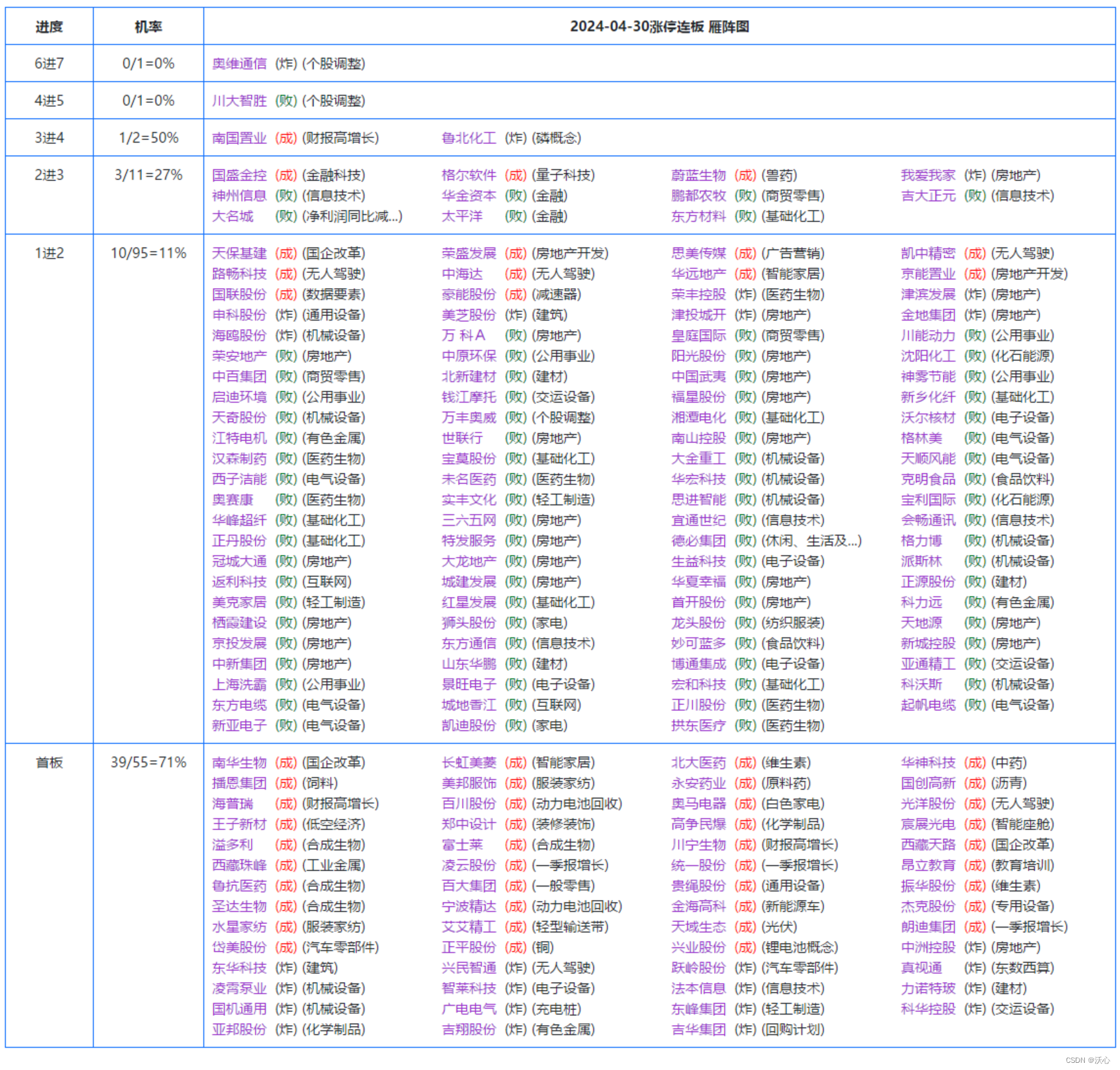Click the 机率 column header
1120x1070 pixels.
[149, 26]
